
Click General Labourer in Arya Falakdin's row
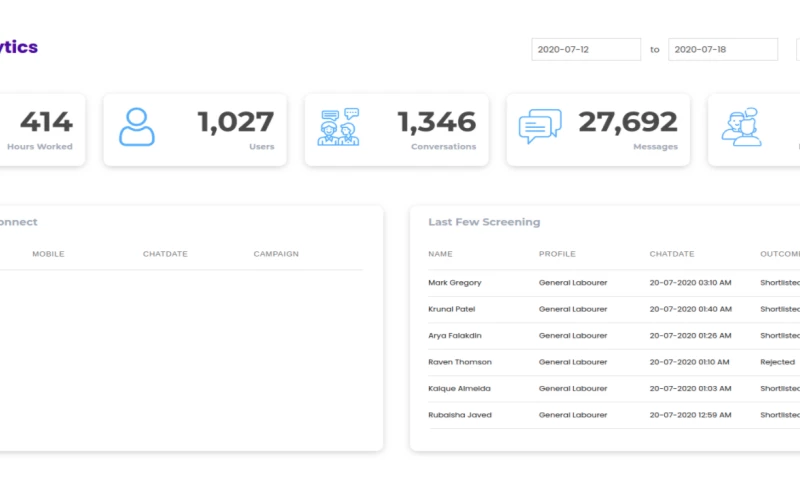(573, 336)
